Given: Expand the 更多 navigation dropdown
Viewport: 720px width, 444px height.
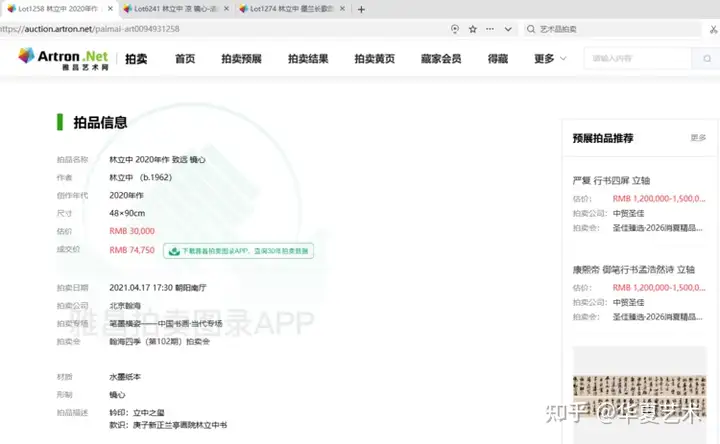Looking at the screenshot, I should [550, 59].
